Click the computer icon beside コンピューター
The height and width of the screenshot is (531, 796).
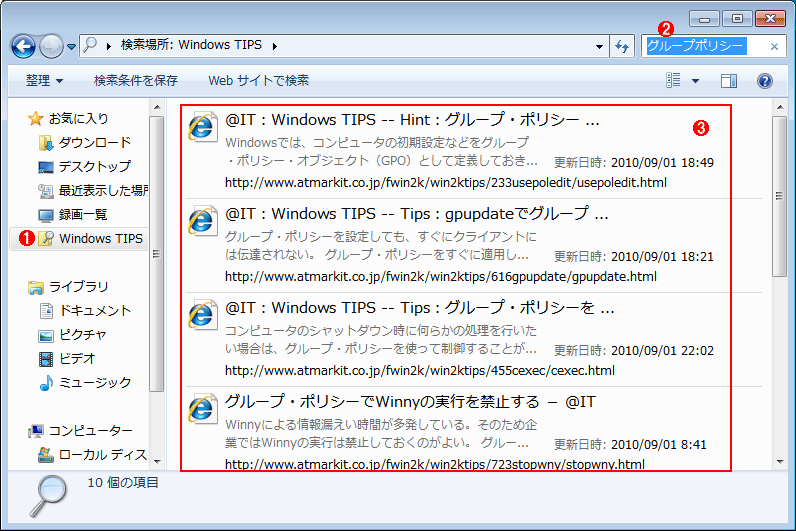click(36, 431)
